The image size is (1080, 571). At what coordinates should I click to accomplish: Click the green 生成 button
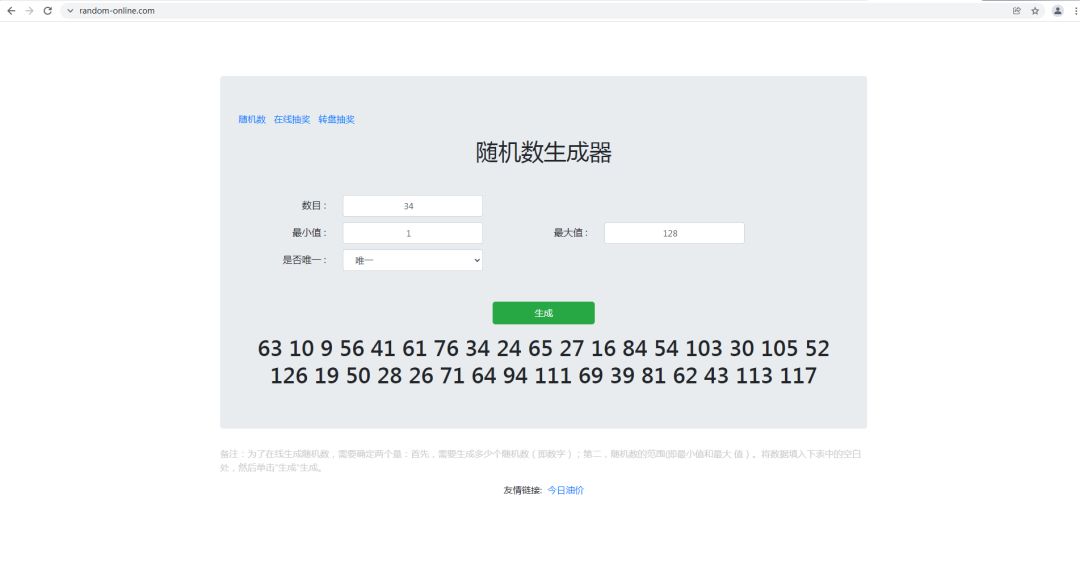543,313
